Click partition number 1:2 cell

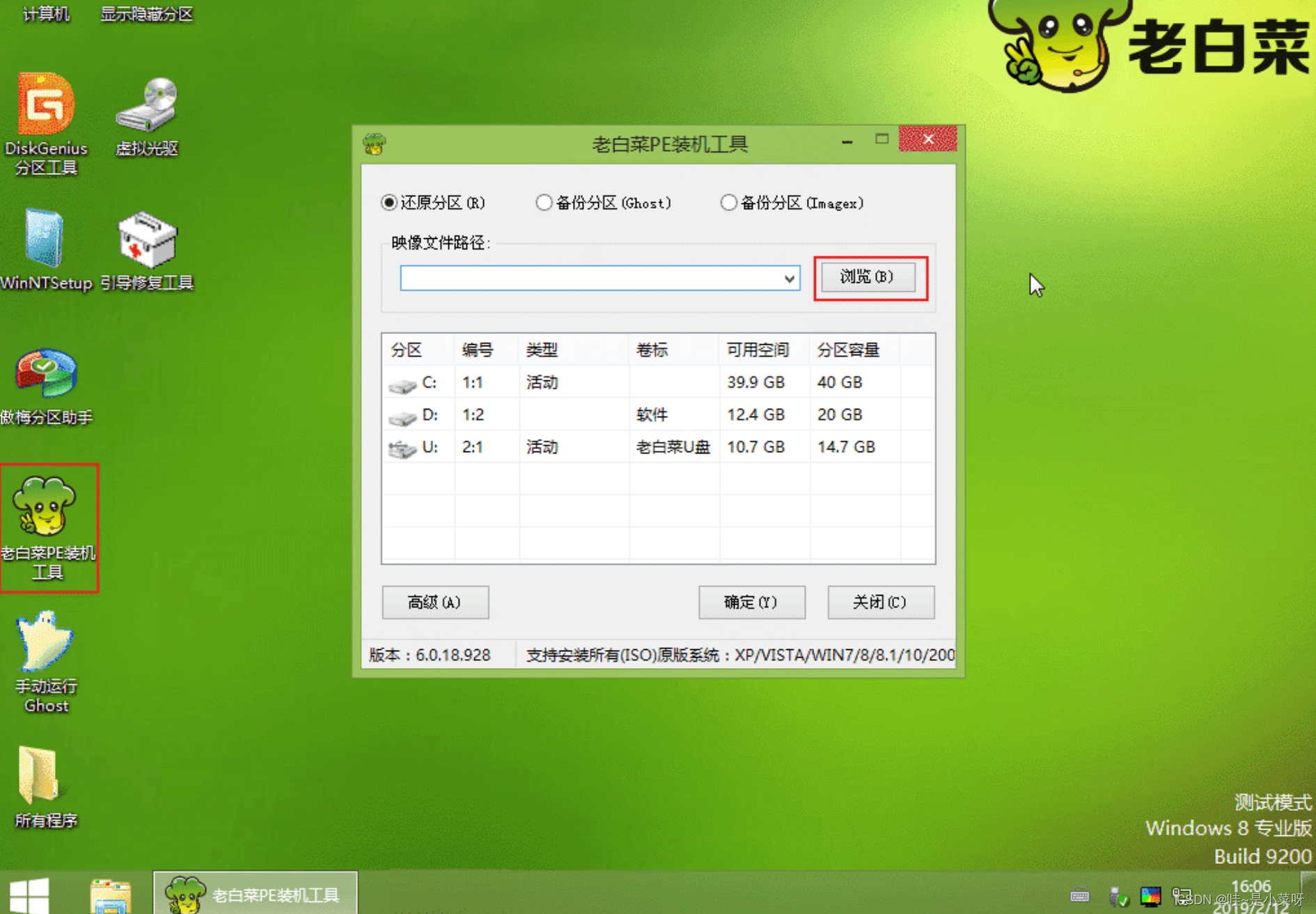[x=473, y=415]
